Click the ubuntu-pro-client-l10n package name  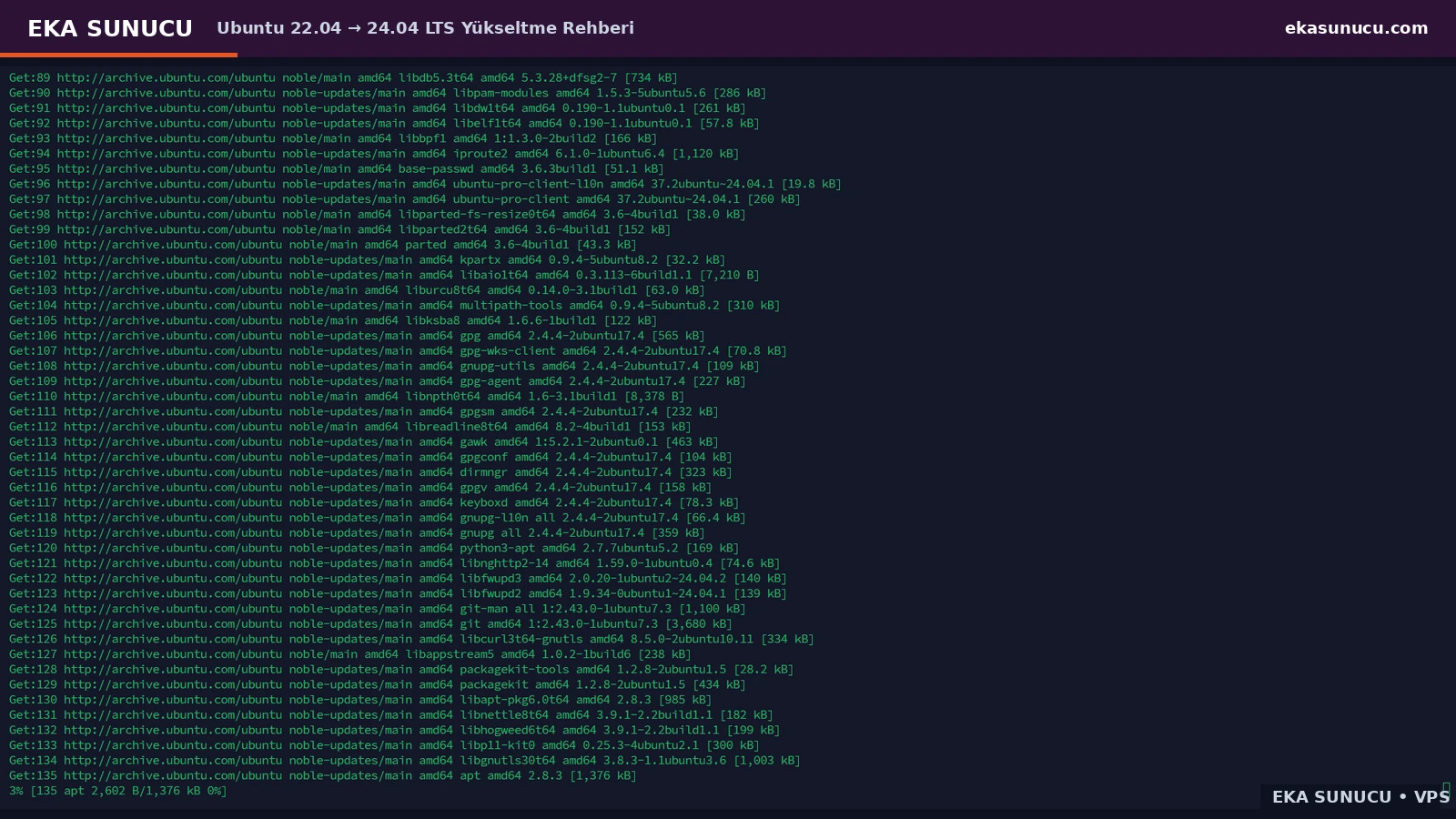tap(528, 184)
